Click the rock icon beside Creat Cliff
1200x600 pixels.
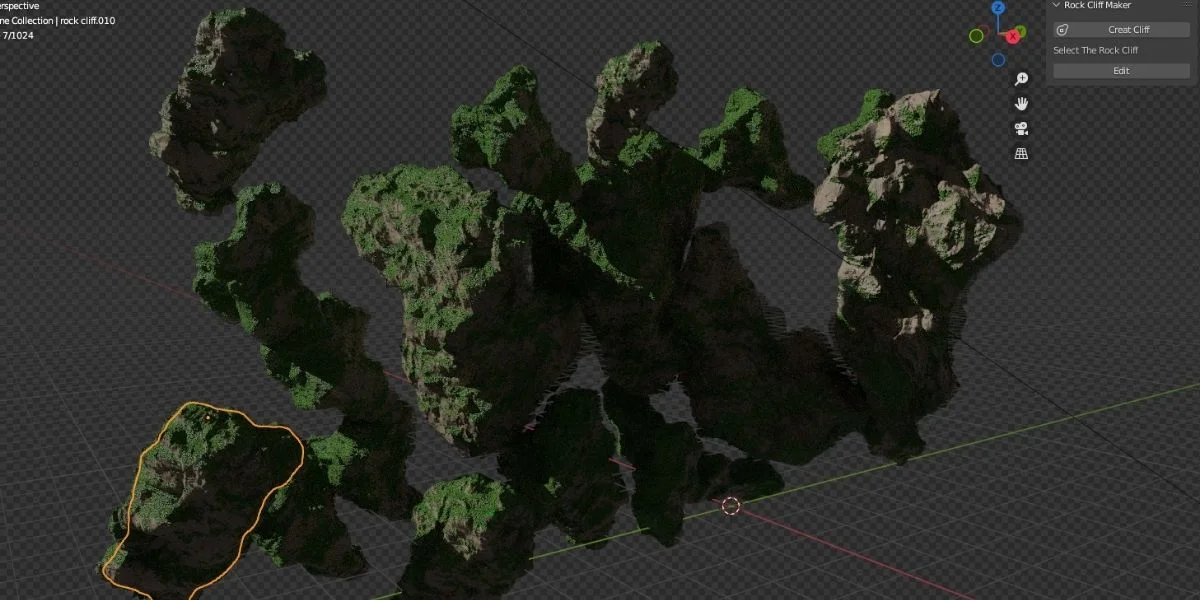click(x=1063, y=30)
